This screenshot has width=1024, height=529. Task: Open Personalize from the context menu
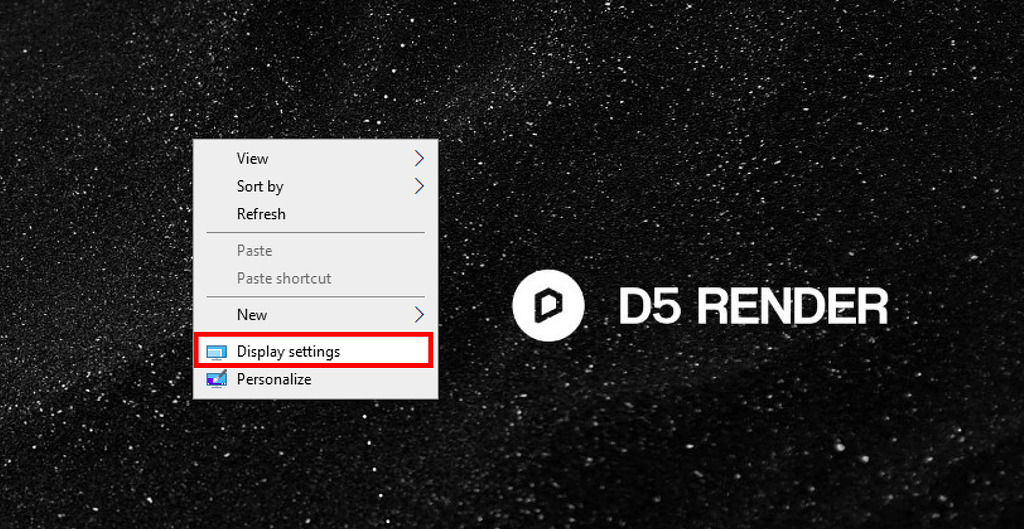[x=274, y=380]
